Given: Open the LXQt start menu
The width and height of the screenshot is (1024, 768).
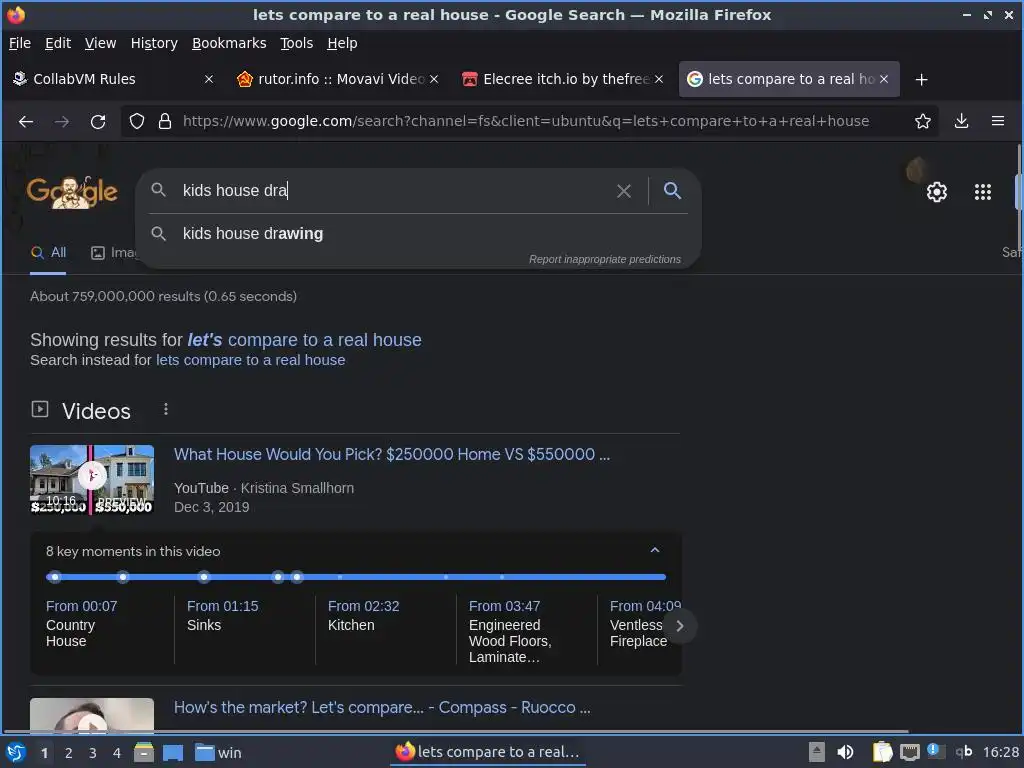Looking at the screenshot, I should pyautogui.click(x=15, y=752).
